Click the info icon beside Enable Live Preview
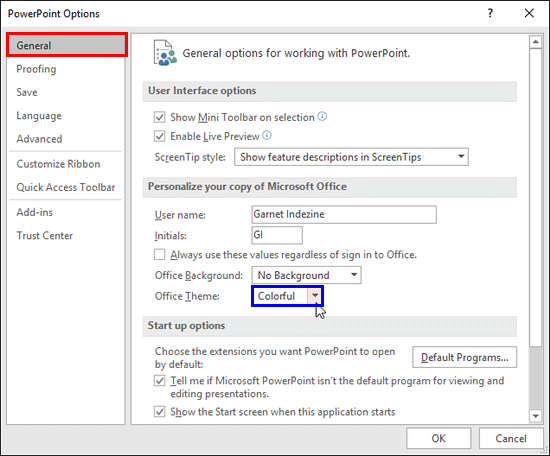This screenshot has width=550, height=456. click(267, 135)
